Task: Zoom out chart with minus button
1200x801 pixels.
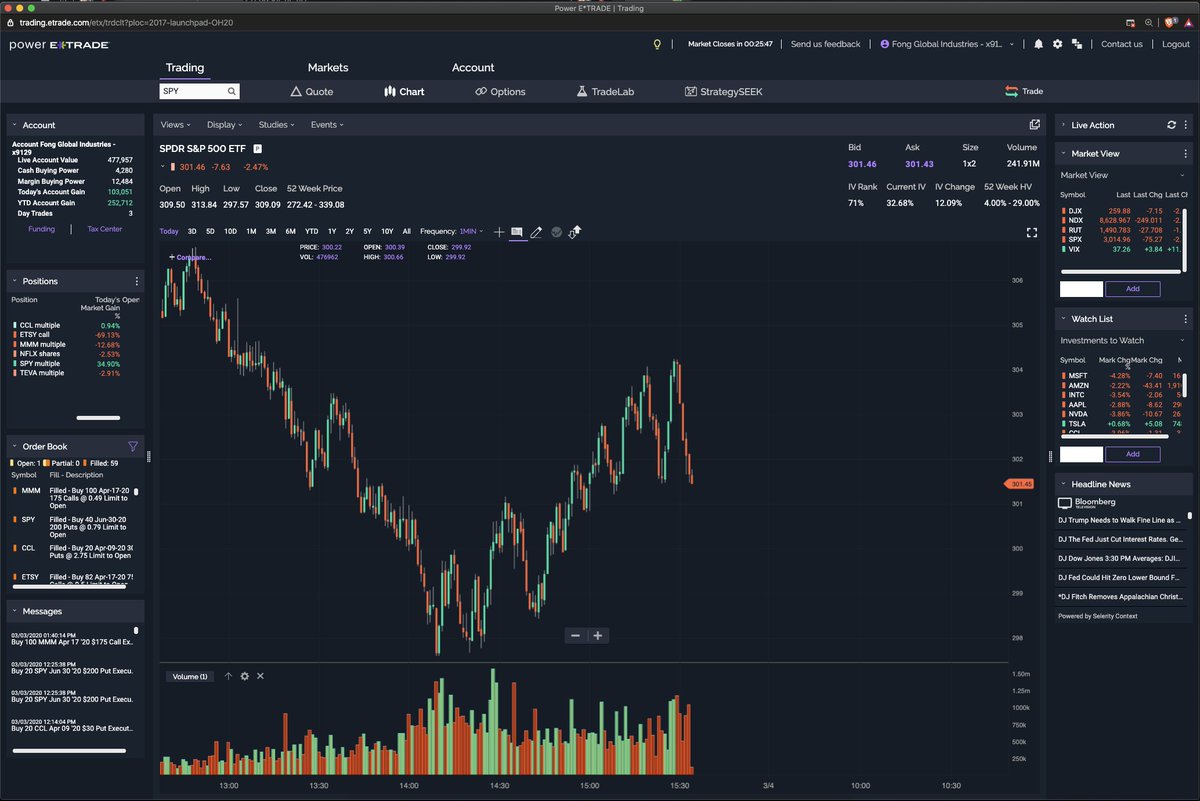Action: click(575, 635)
